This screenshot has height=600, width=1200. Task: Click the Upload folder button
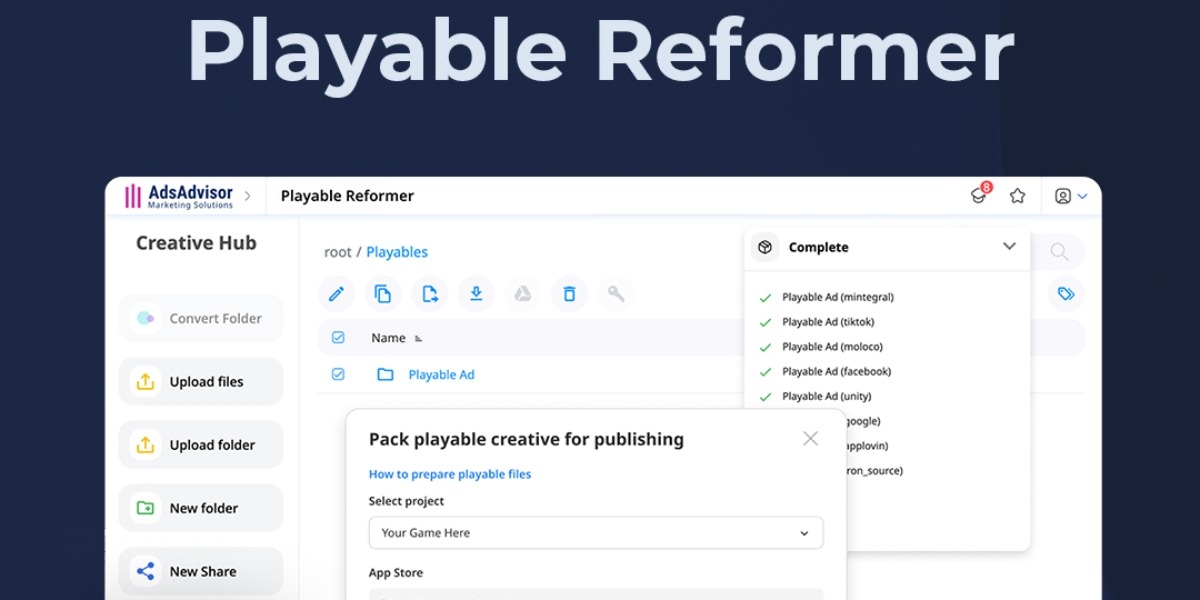[x=201, y=445]
